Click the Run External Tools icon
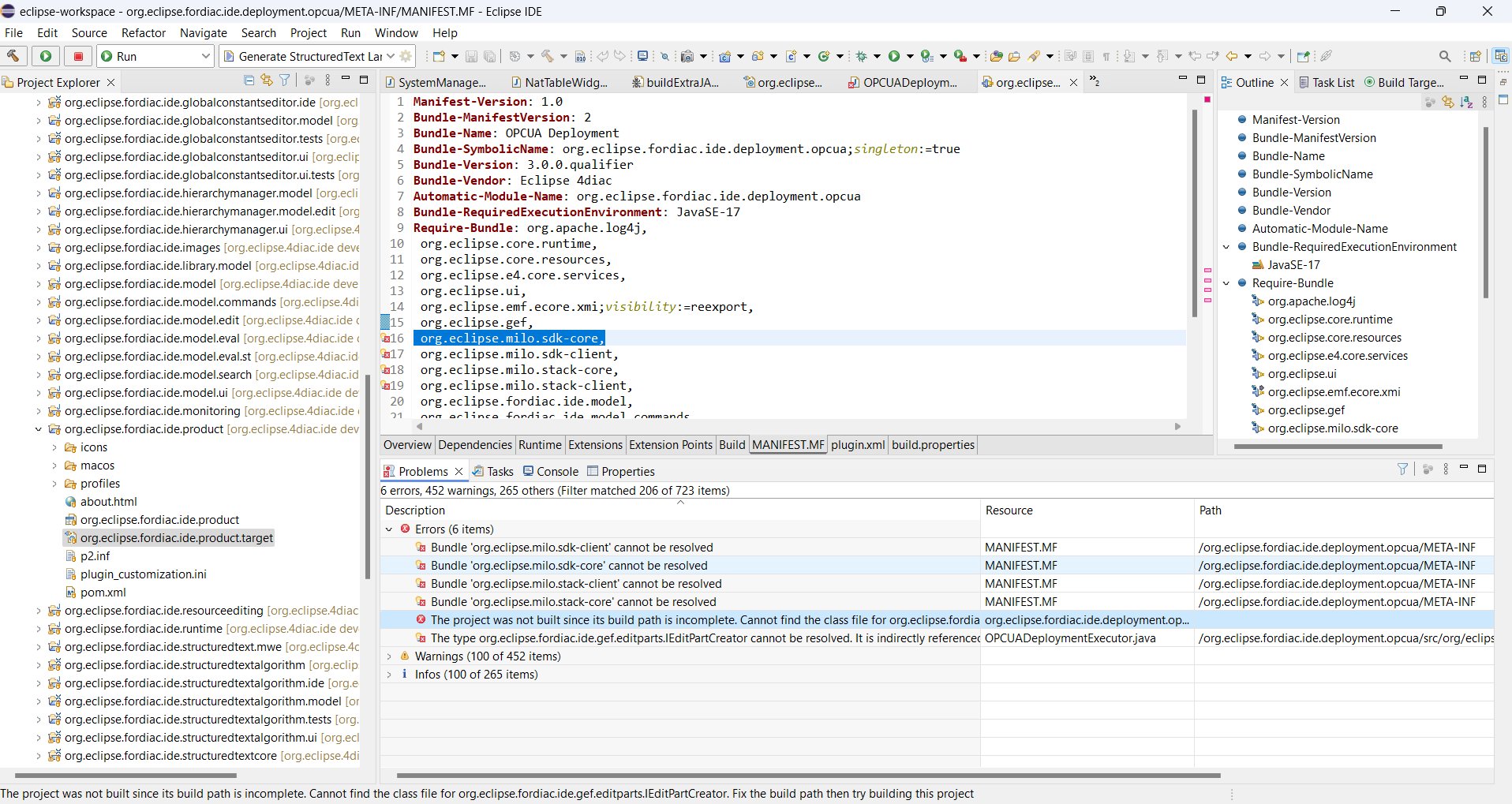The width and height of the screenshot is (1512, 804). [960, 56]
